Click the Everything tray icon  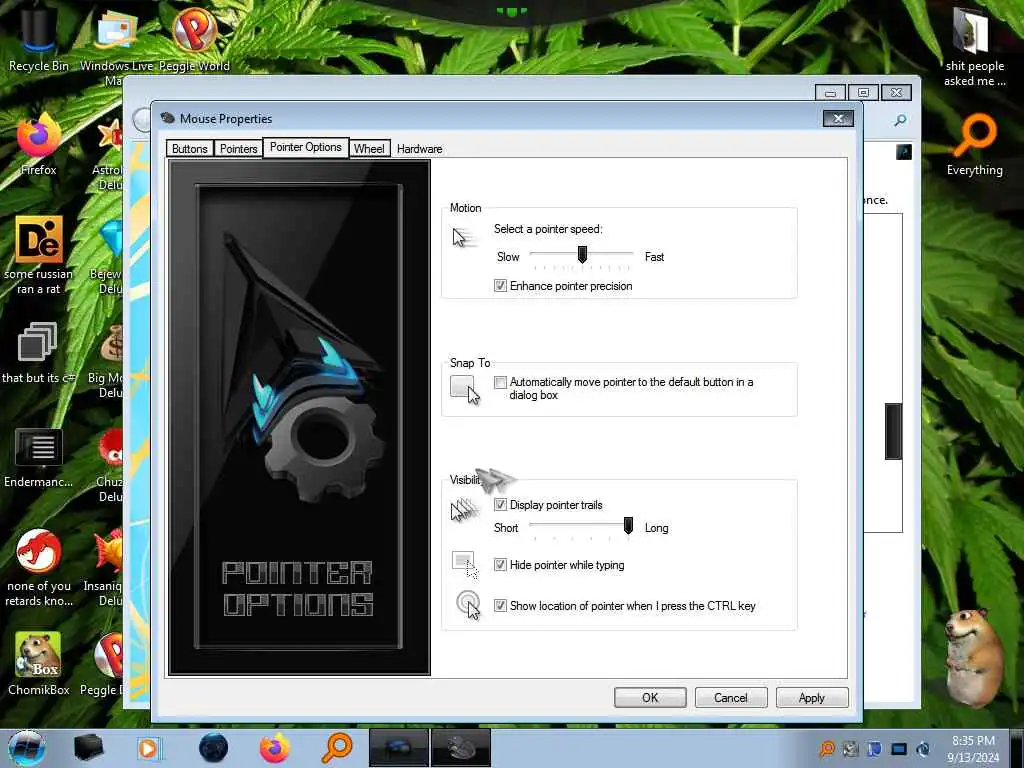tap(827, 748)
